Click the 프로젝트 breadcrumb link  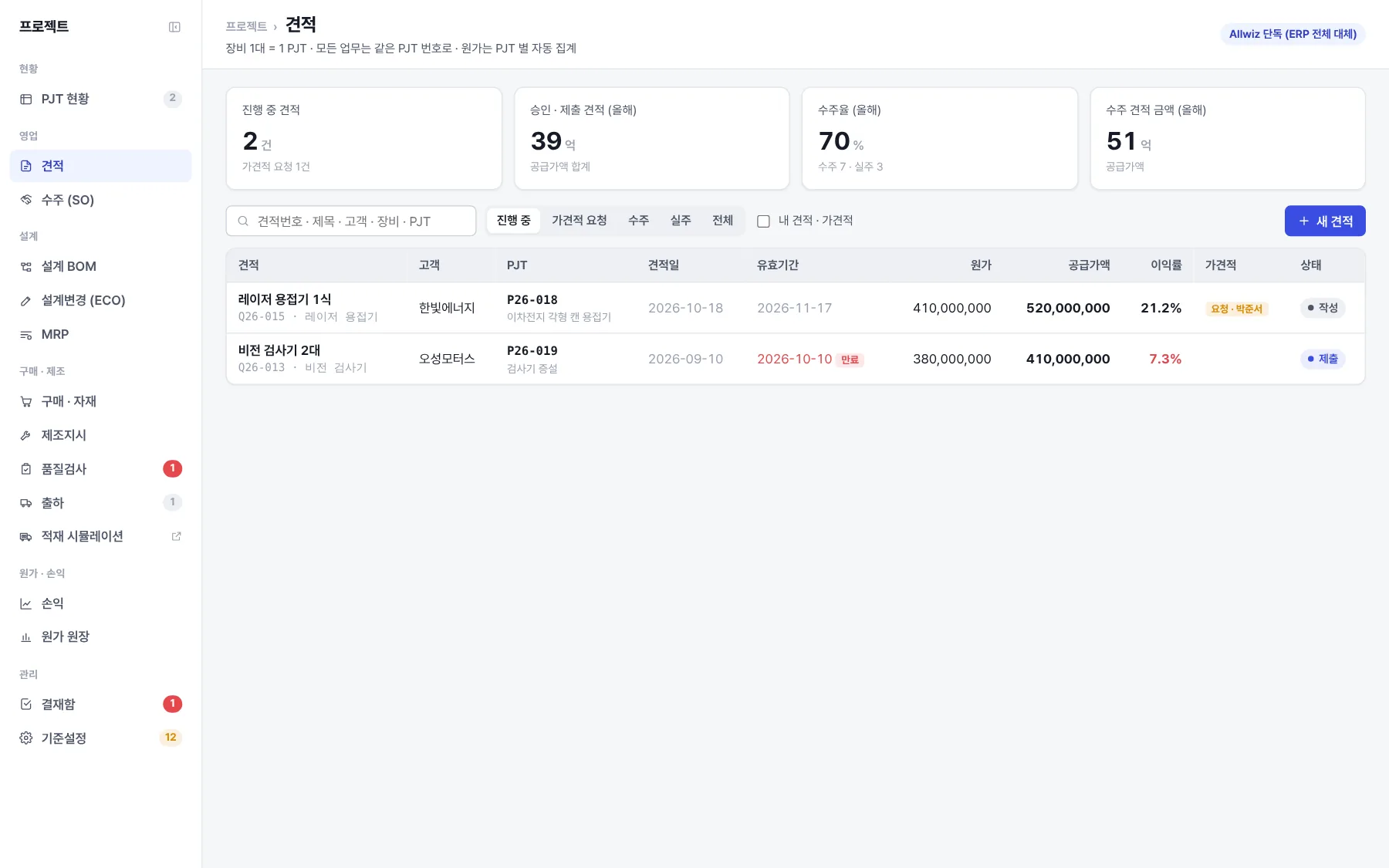point(246,26)
